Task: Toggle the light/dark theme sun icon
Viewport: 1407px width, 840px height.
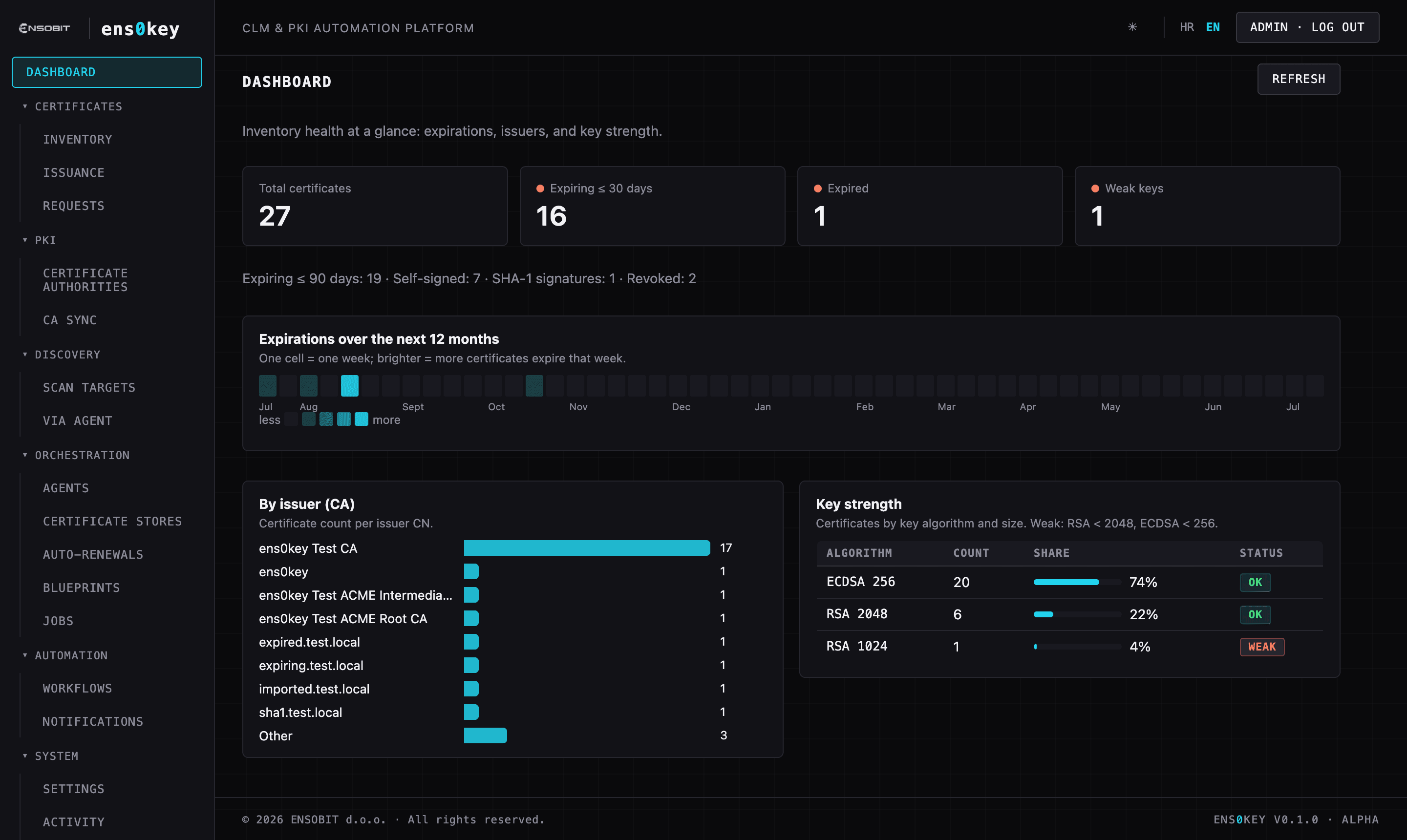Action: point(1132,27)
